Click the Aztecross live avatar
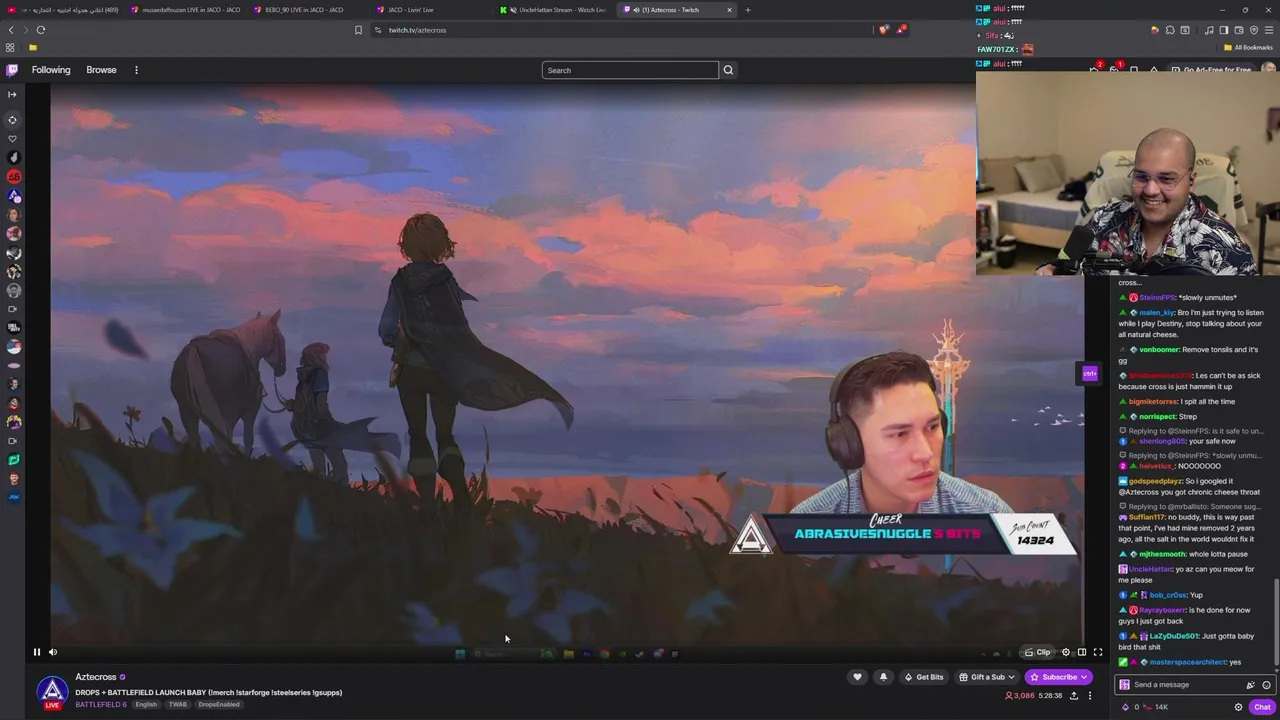 (52, 691)
